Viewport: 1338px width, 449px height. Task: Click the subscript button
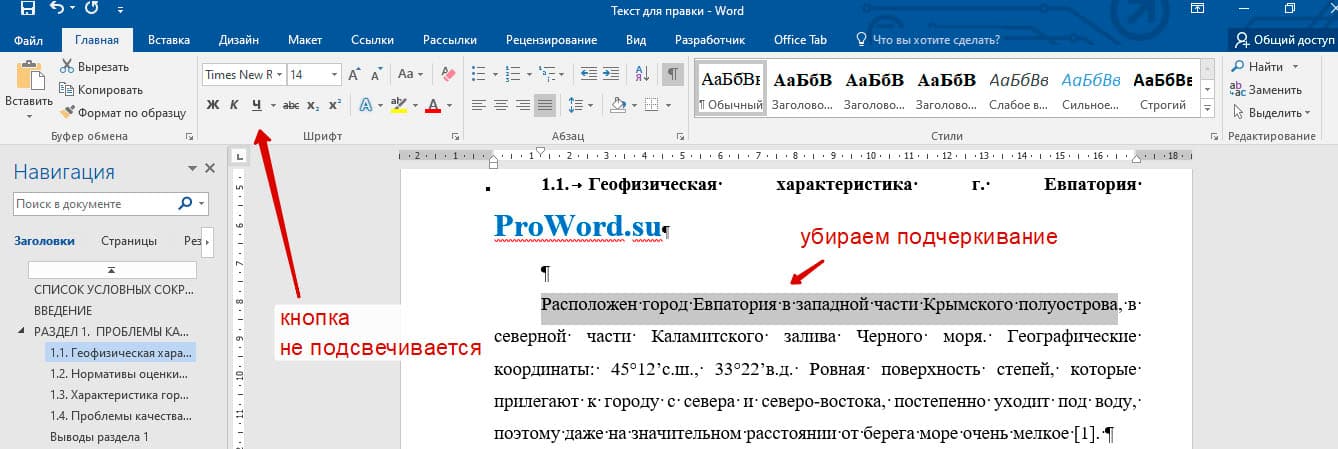(313, 105)
